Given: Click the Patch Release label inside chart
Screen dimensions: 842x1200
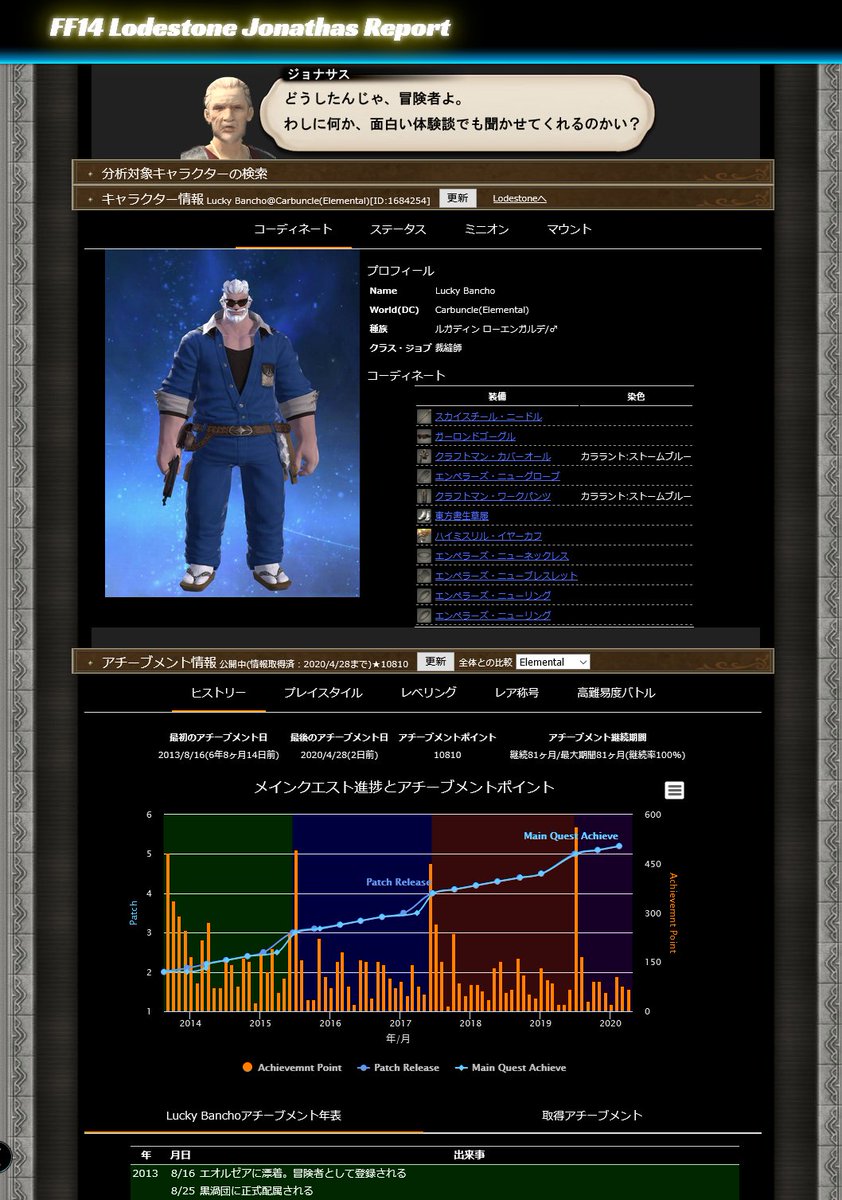Looking at the screenshot, I should coord(398,883).
